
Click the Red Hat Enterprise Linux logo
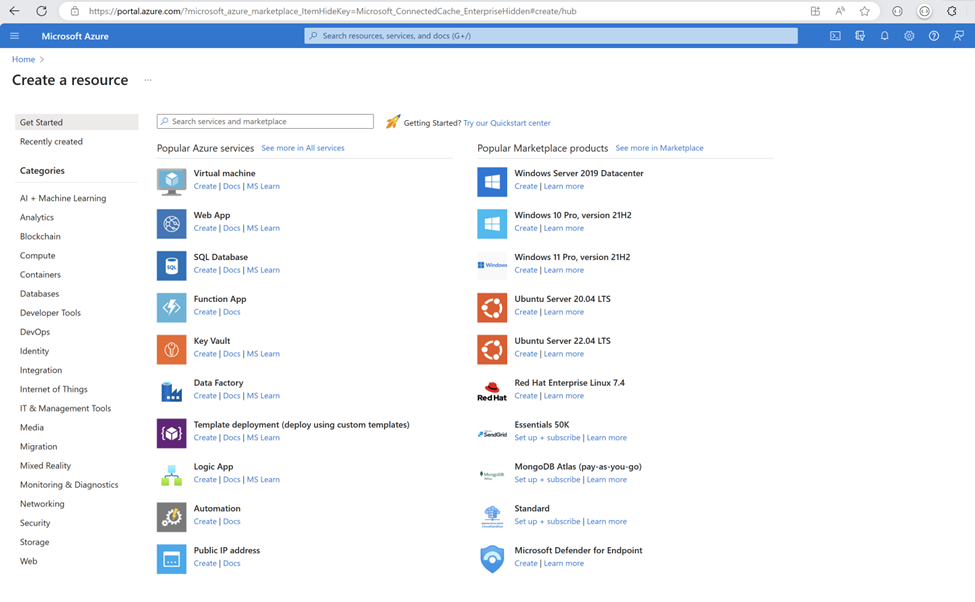[492, 391]
